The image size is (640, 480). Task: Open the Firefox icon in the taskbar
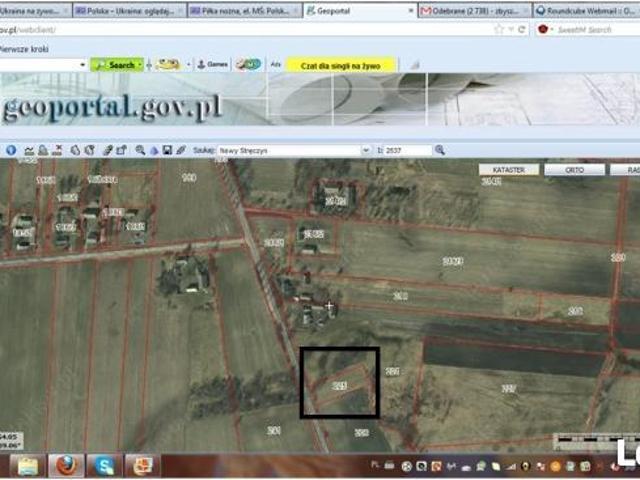(x=66, y=465)
